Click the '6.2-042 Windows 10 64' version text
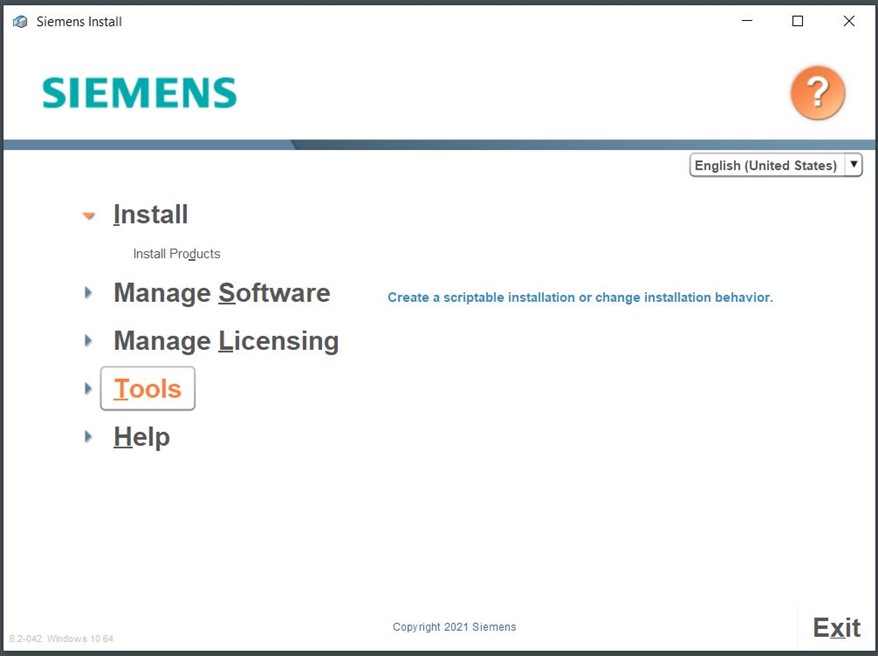The image size is (878, 656). tap(61, 639)
